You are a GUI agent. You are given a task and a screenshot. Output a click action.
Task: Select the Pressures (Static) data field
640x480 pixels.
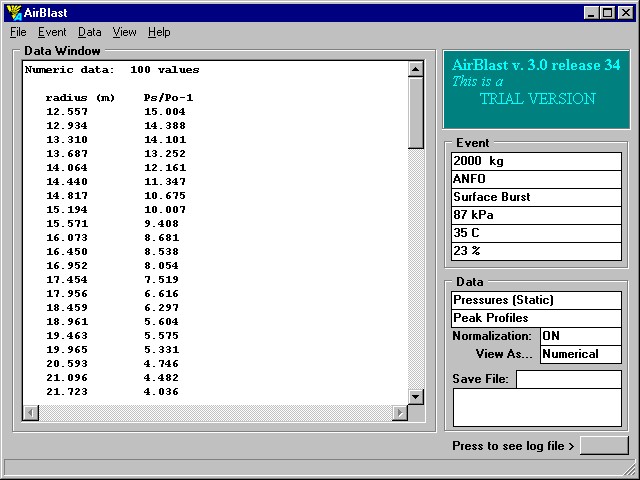click(x=536, y=300)
